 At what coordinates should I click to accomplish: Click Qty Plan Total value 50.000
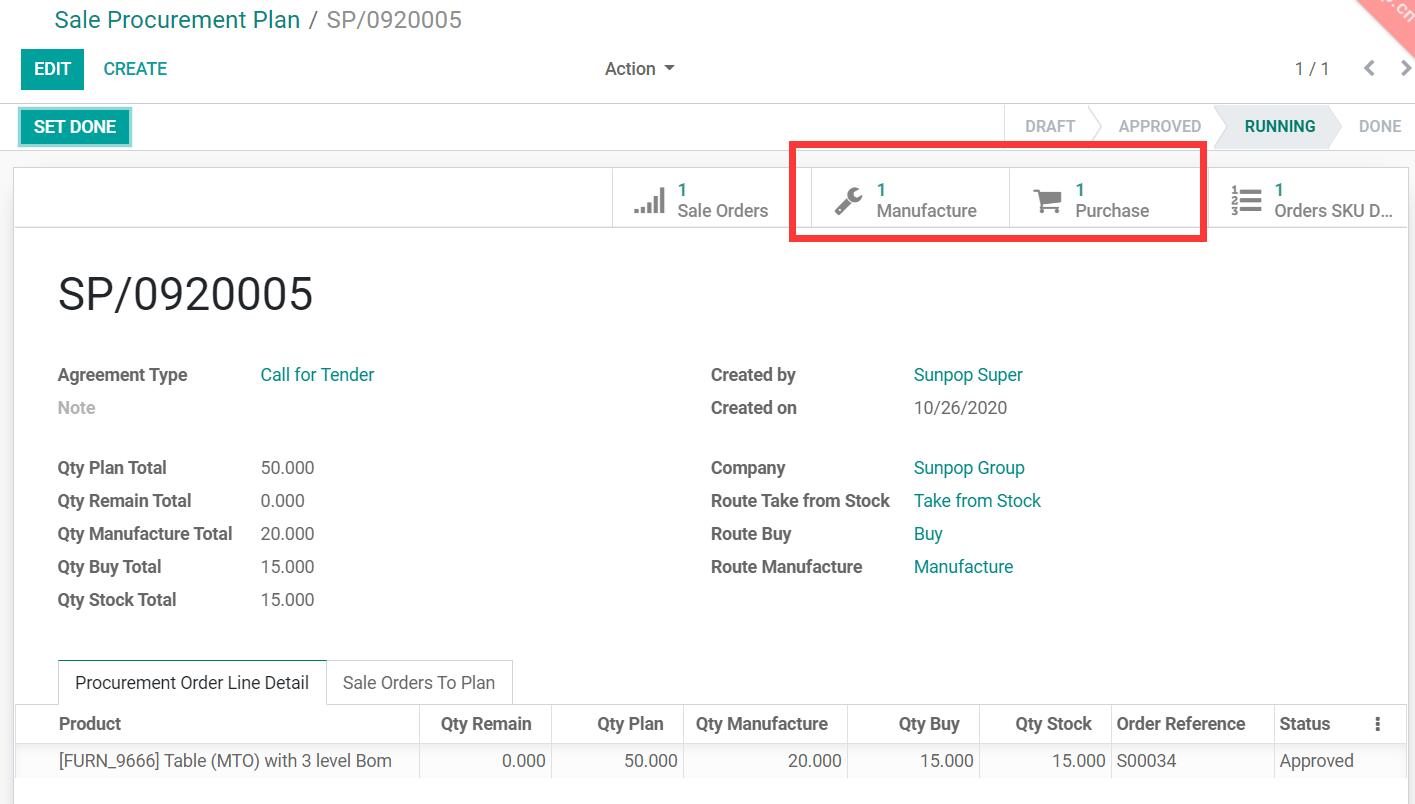[287, 468]
